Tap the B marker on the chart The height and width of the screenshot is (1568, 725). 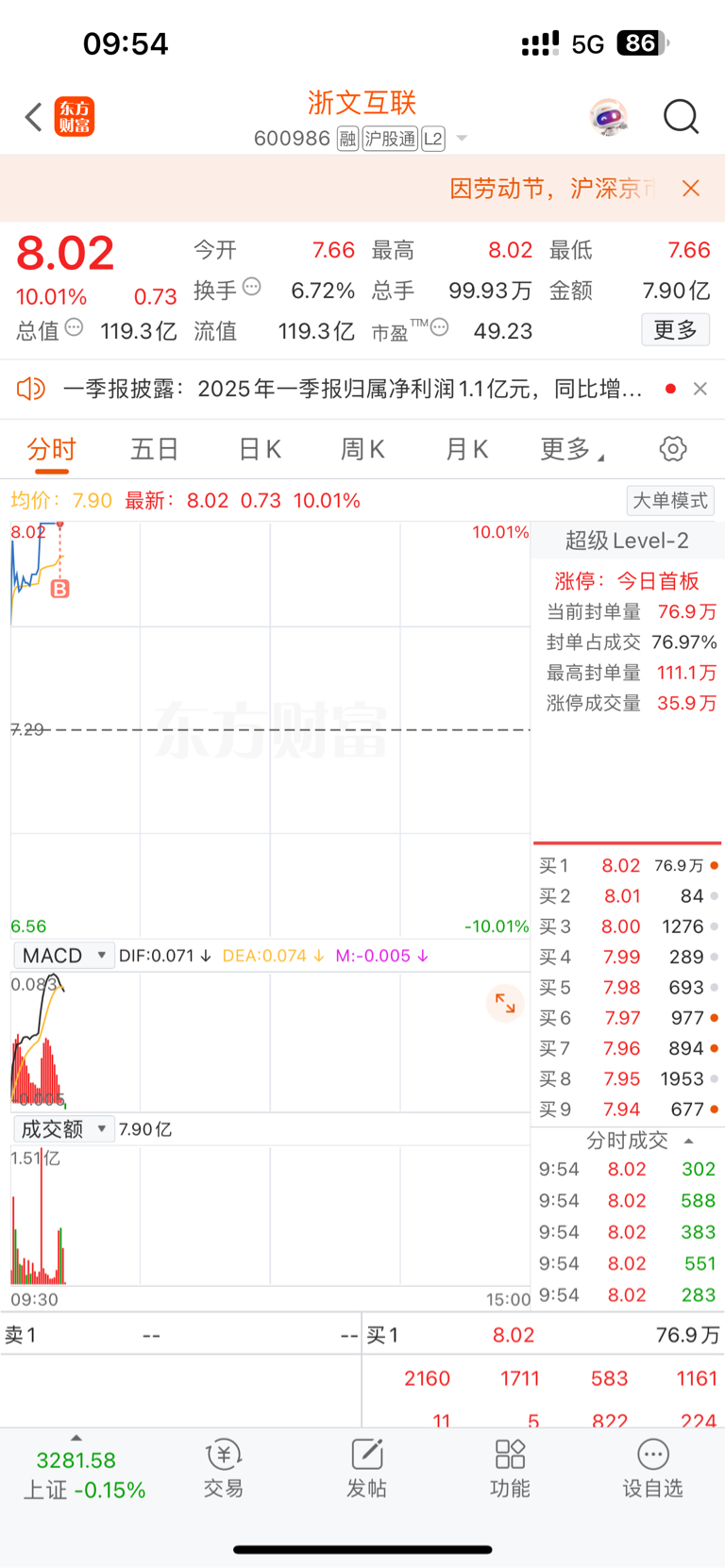[59, 590]
